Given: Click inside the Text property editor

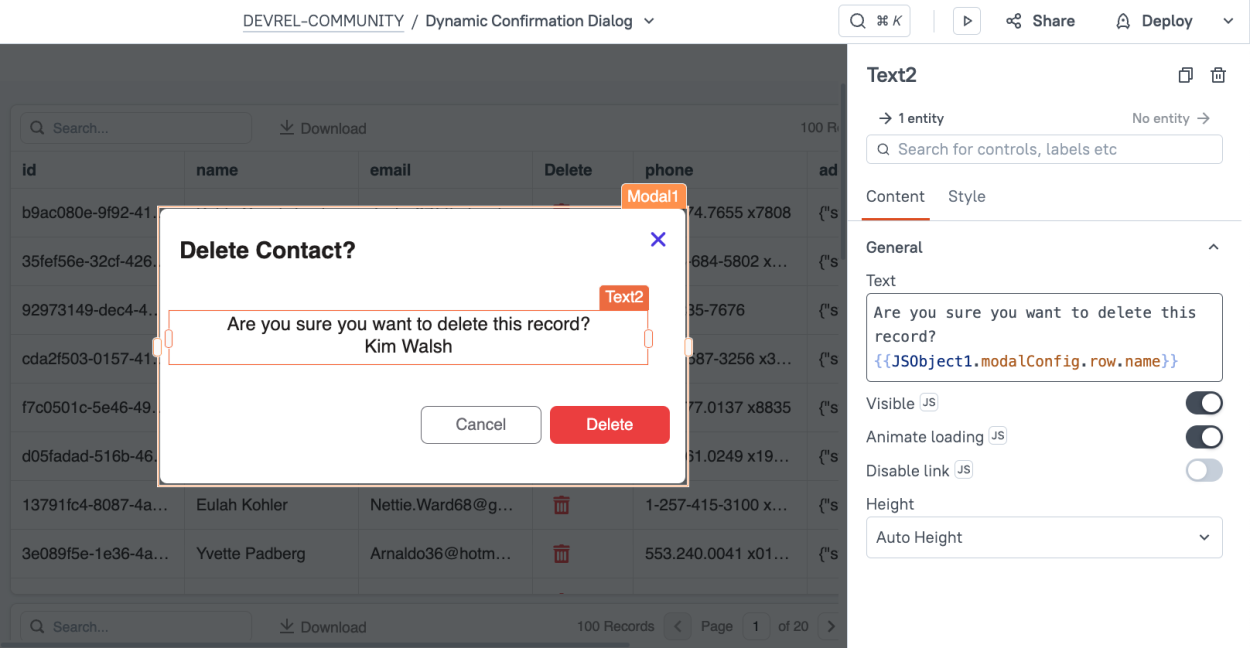Looking at the screenshot, I should (x=1044, y=336).
